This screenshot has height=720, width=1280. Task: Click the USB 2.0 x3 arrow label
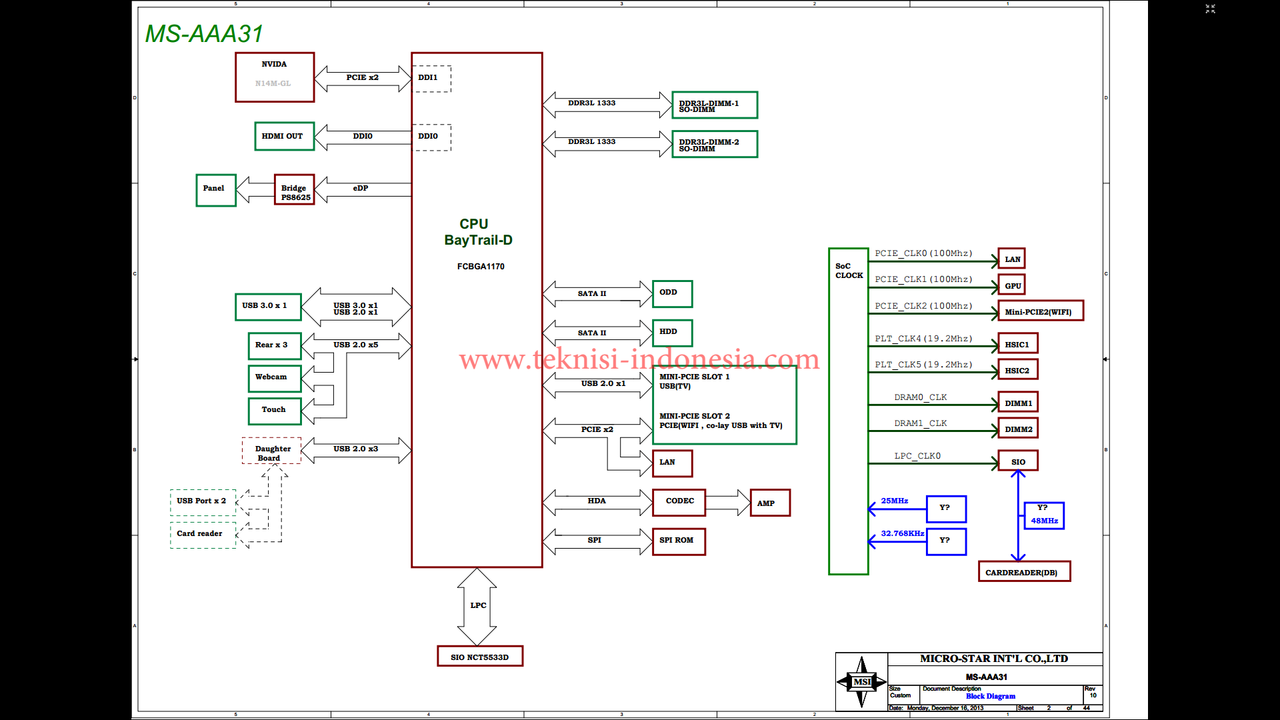click(356, 449)
